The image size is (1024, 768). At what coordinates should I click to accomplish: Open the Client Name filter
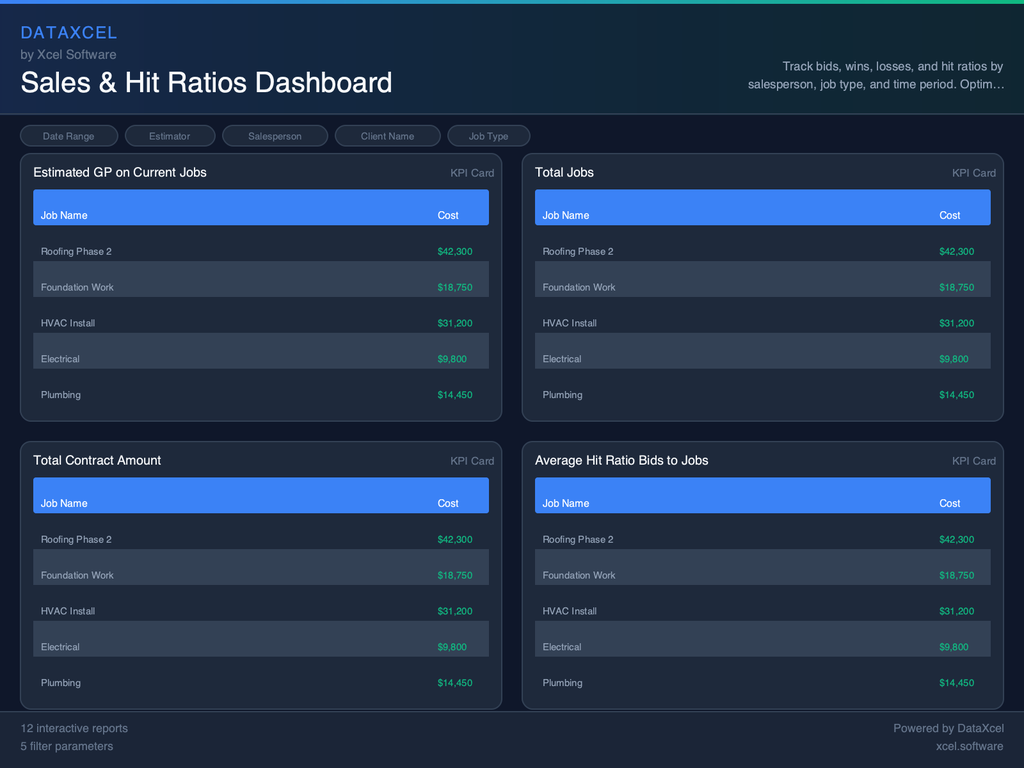(387, 135)
